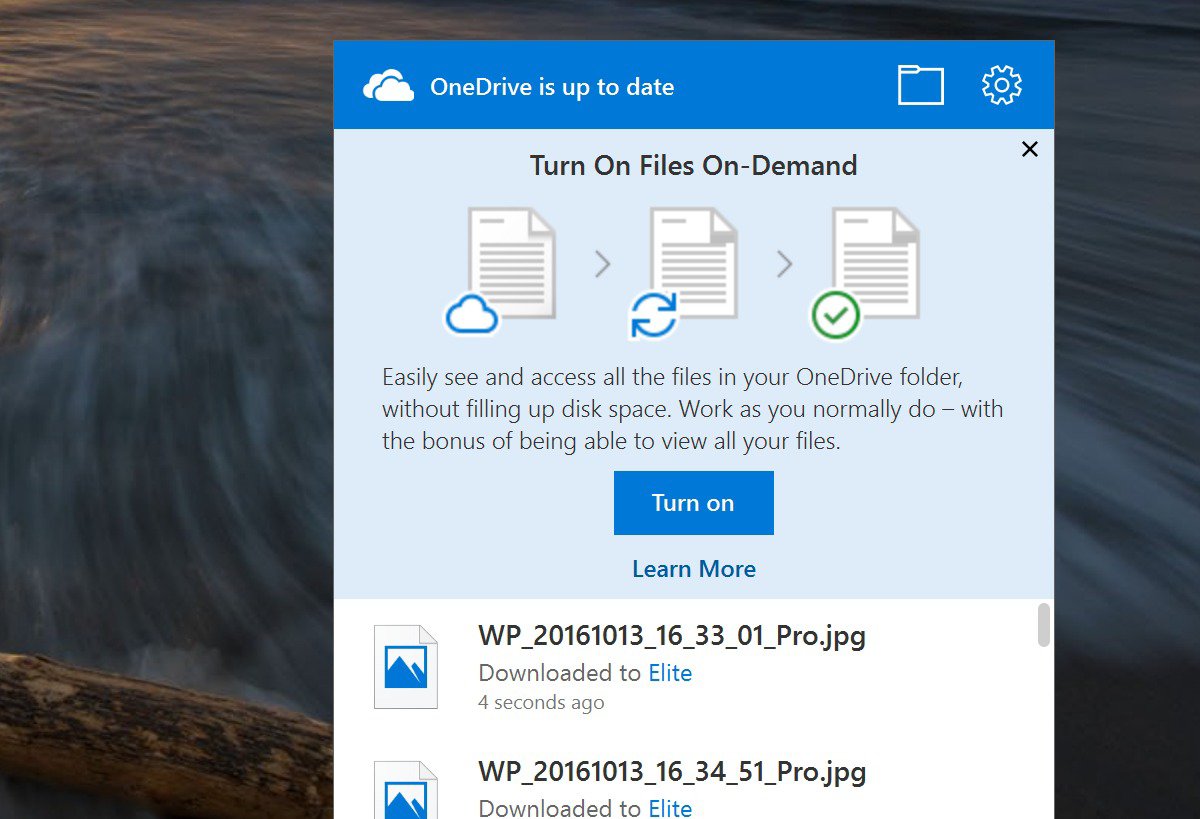Screen dimensions: 1200x819
Task: Open the OneDrive folder using the folder icon
Action: pyautogui.click(x=920, y=85)
